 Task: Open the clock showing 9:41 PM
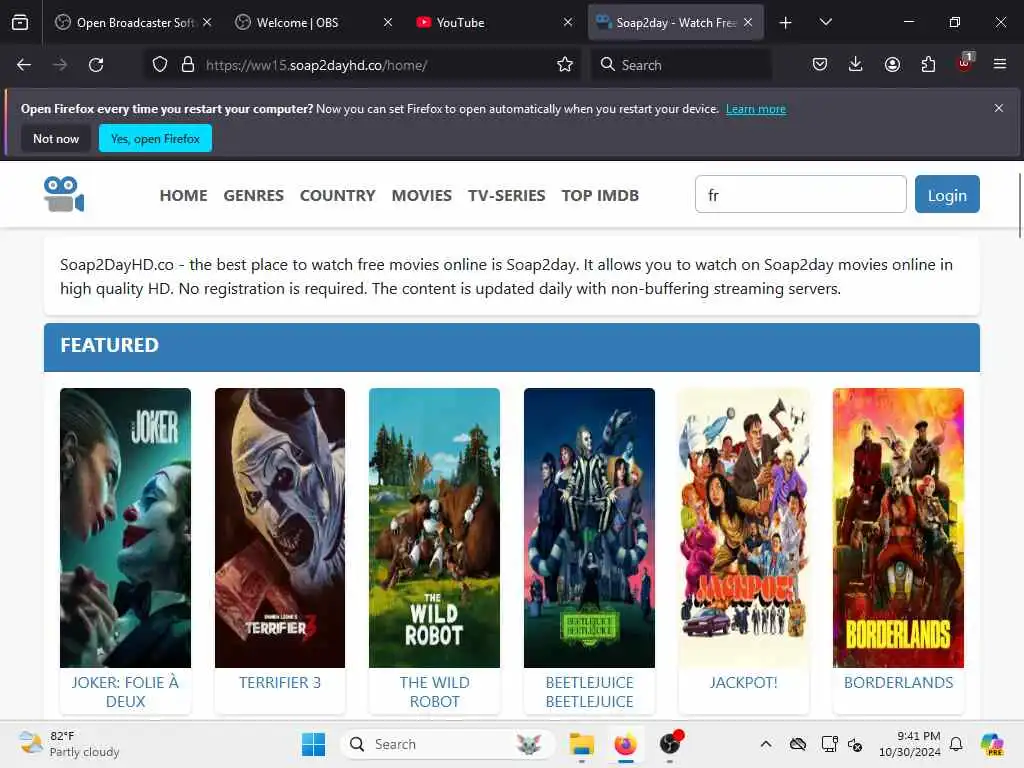(909, 744)
